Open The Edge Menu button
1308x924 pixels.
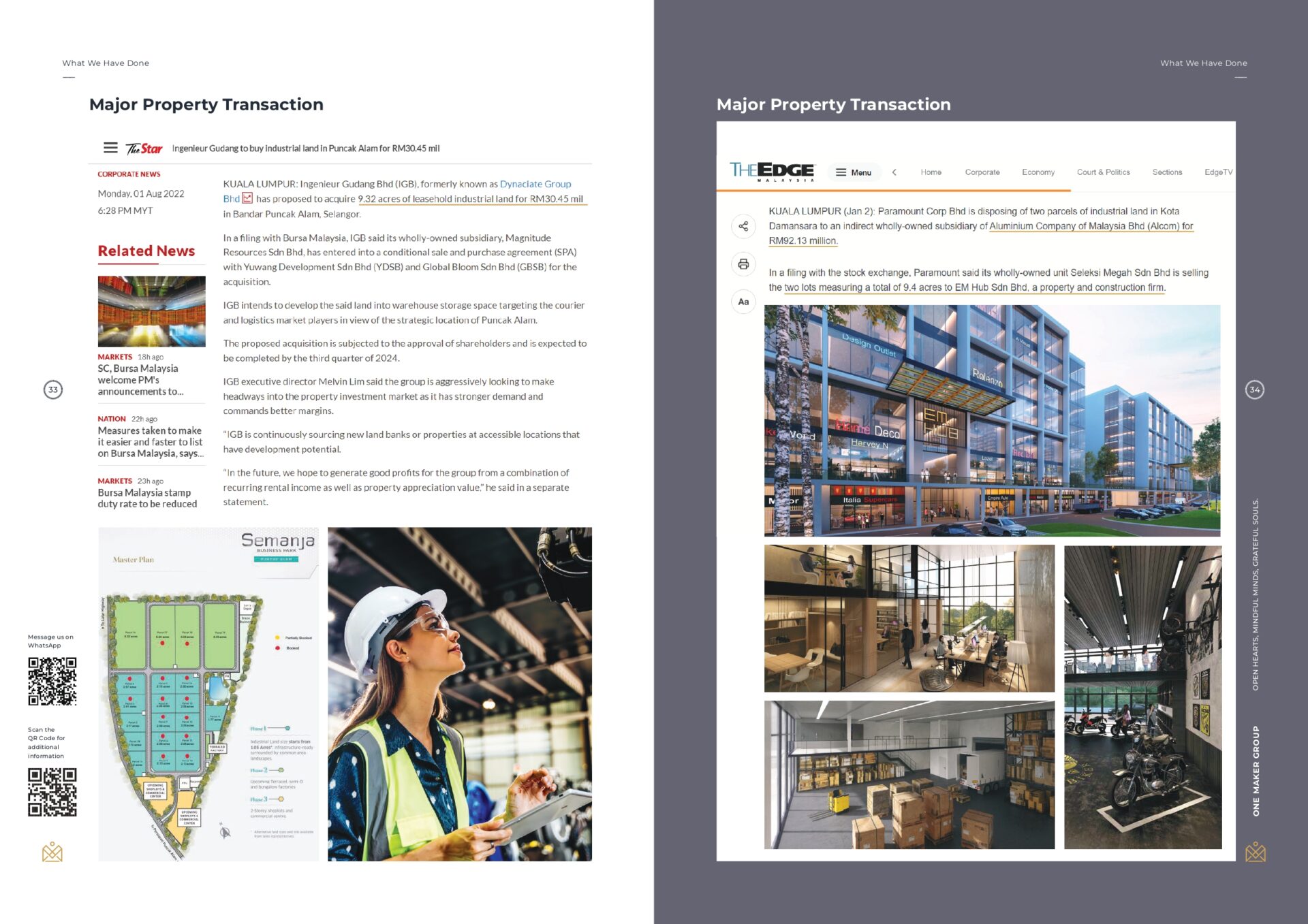click(x=854, y=172)
